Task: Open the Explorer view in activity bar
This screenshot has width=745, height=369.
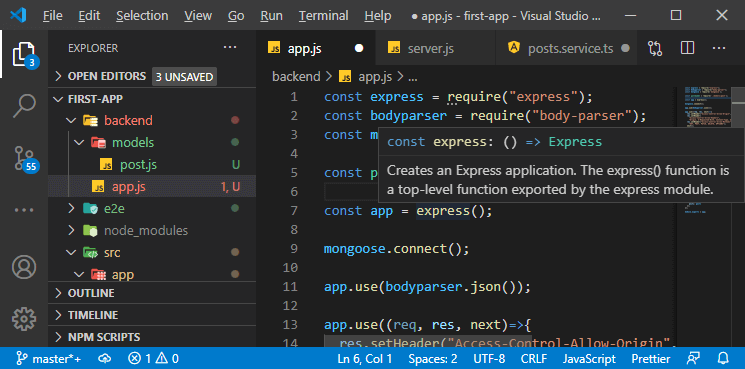Action: point(24,54)
